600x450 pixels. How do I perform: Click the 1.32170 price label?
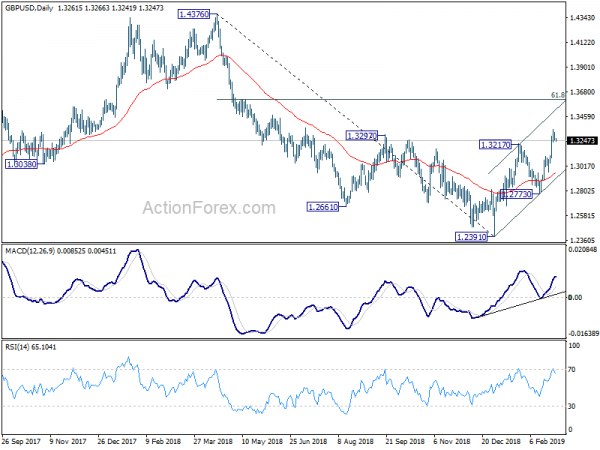coord(495,145)
